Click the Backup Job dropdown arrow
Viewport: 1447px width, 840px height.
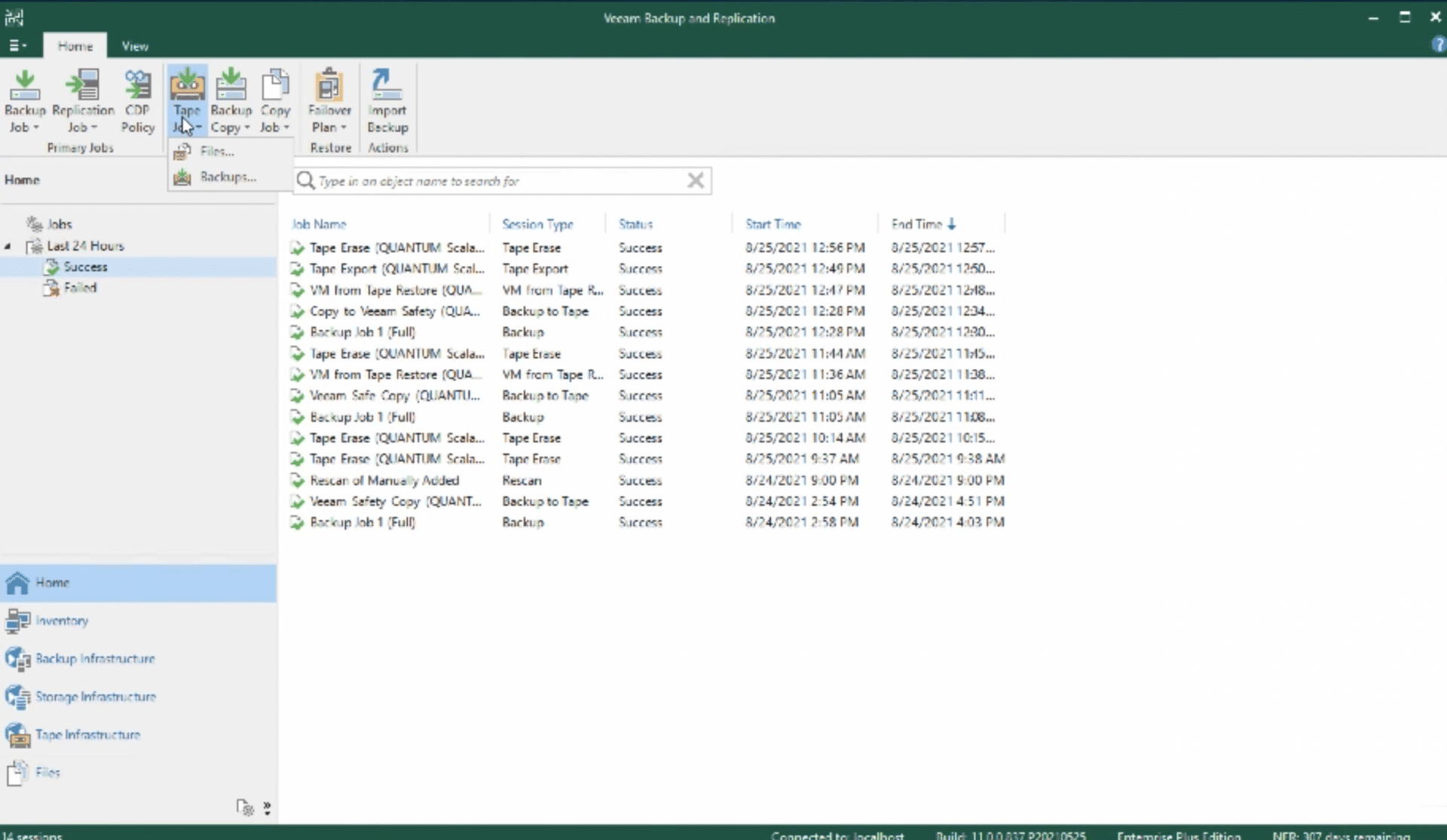click(x=35, y=128)
